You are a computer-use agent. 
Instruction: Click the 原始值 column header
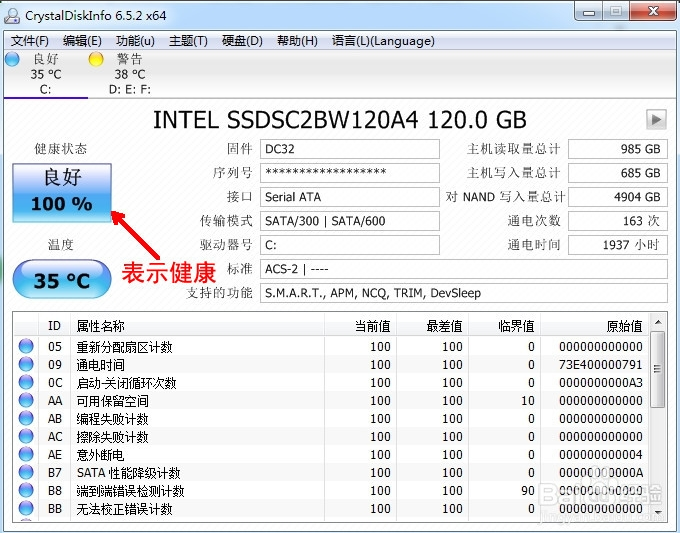coord(595,326)
